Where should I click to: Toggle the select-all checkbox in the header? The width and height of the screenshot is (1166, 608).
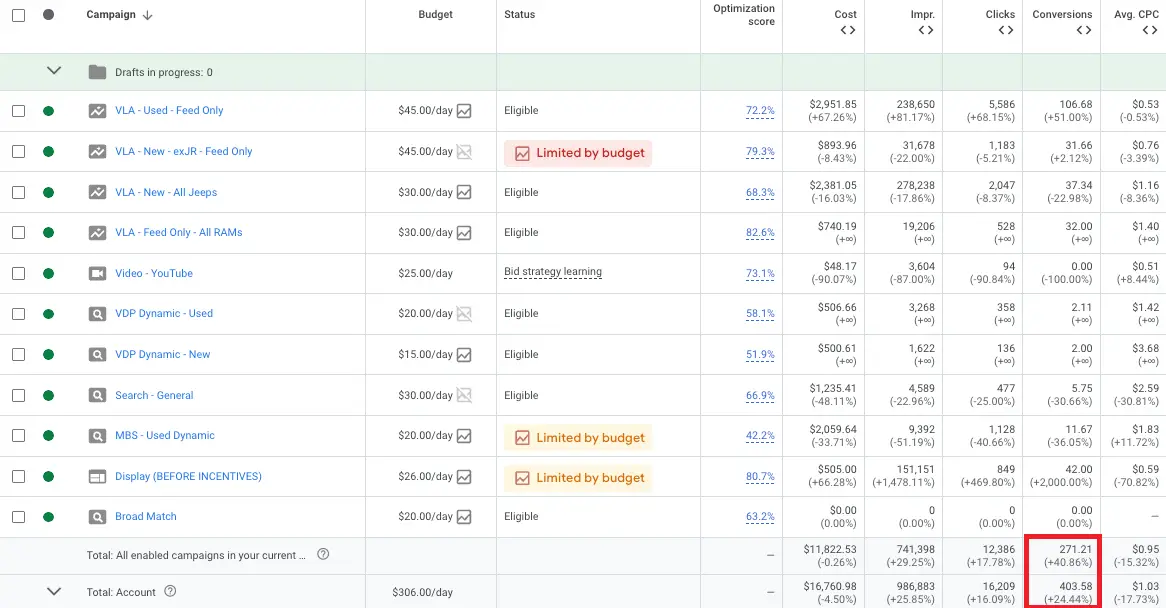19,15
